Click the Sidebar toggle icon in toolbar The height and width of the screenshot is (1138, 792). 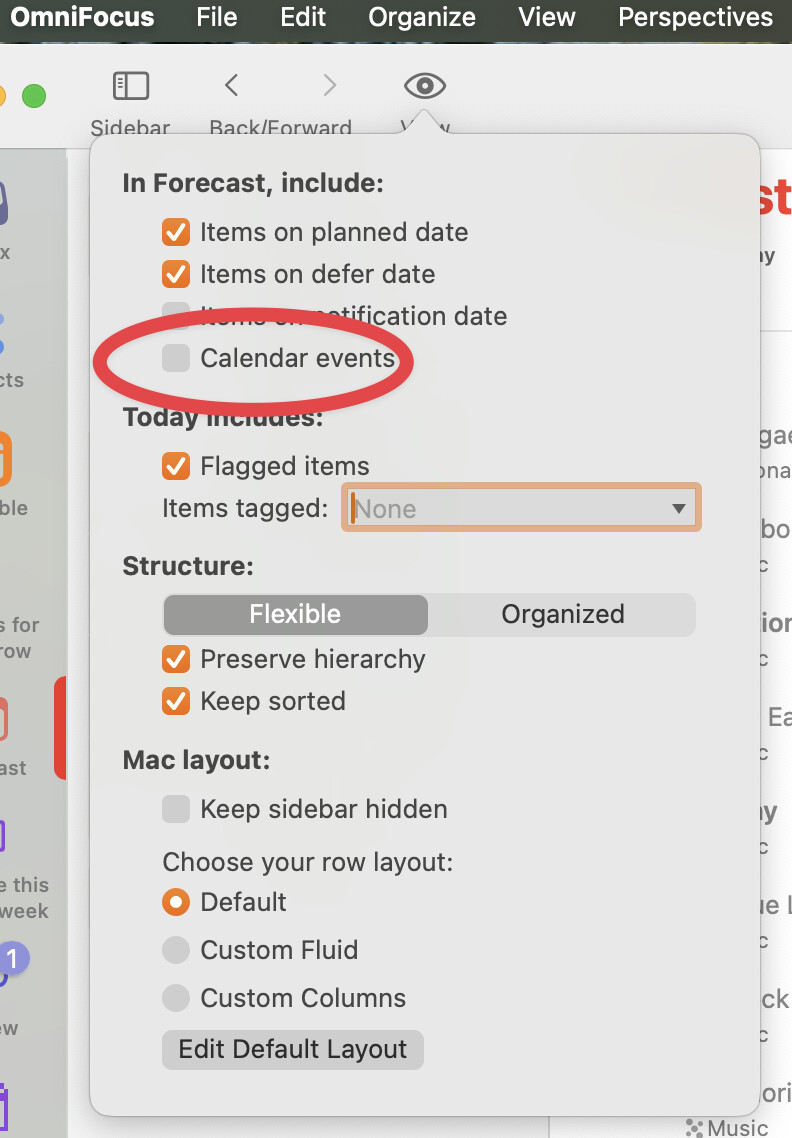click(x=130, y=86)
